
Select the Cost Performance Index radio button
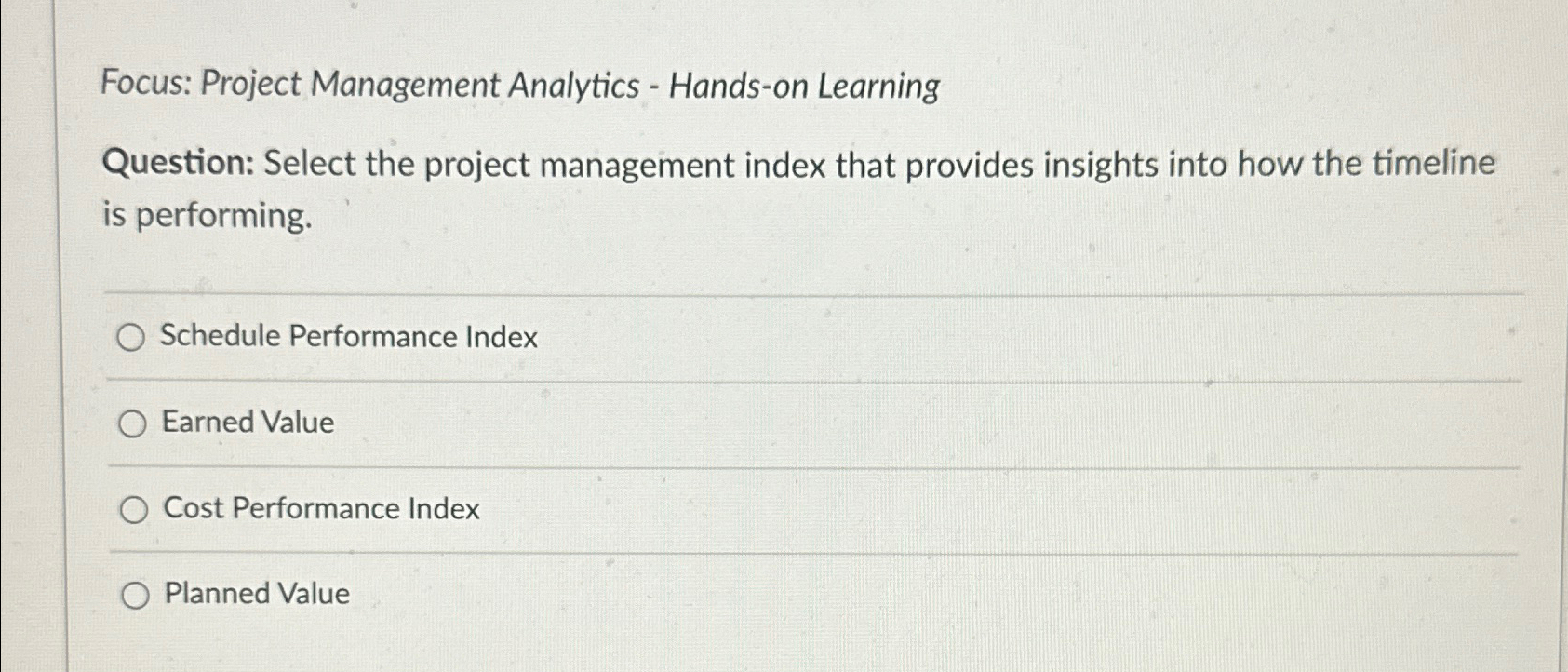pyautogui.click(x=134, y=509)
